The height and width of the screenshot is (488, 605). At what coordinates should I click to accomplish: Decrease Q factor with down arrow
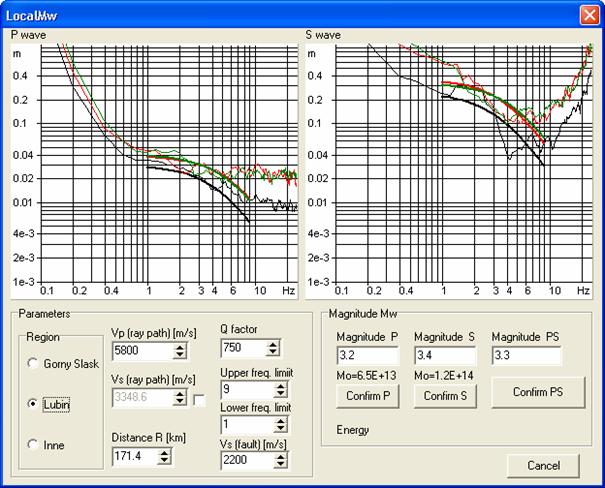point(273,352)
